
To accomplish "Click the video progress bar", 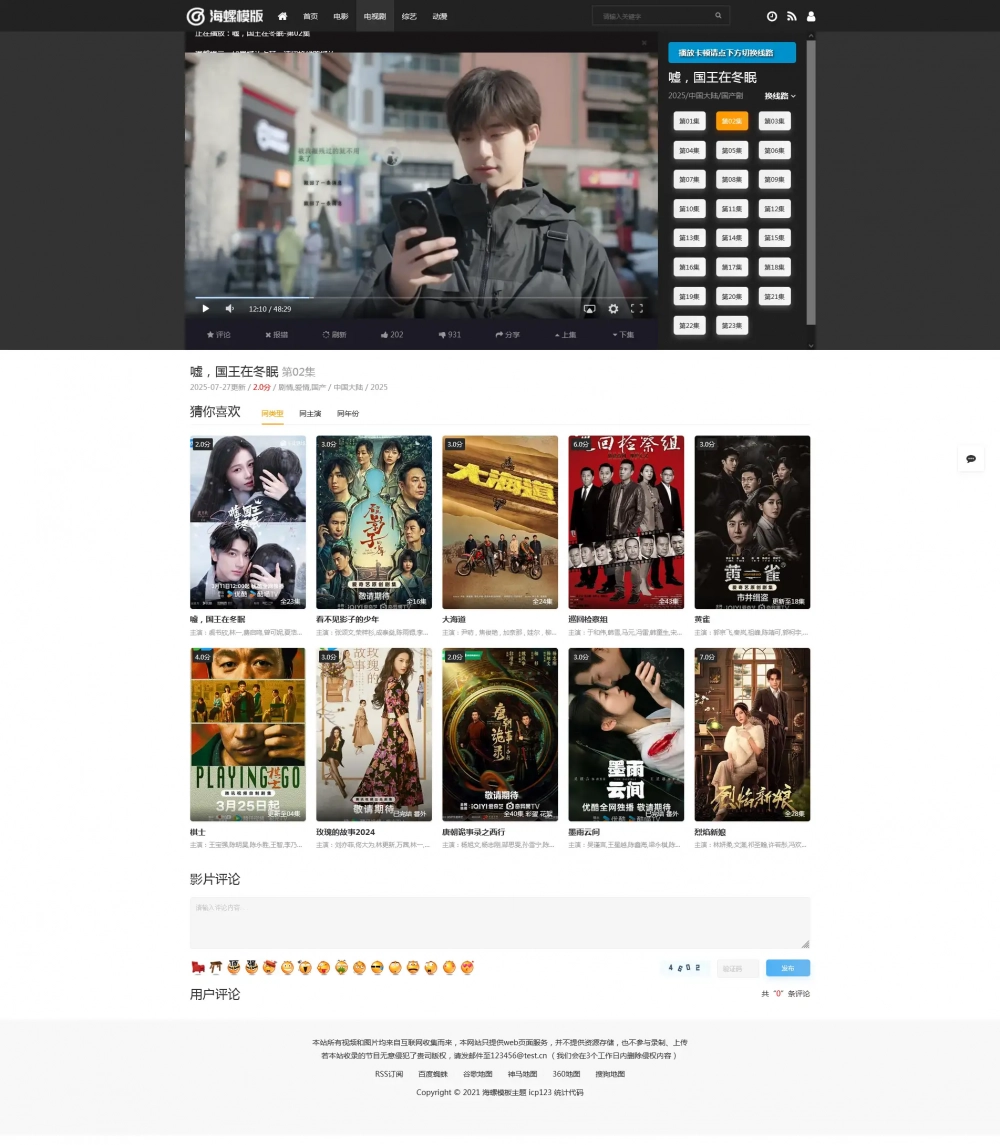I will (420, 297).
